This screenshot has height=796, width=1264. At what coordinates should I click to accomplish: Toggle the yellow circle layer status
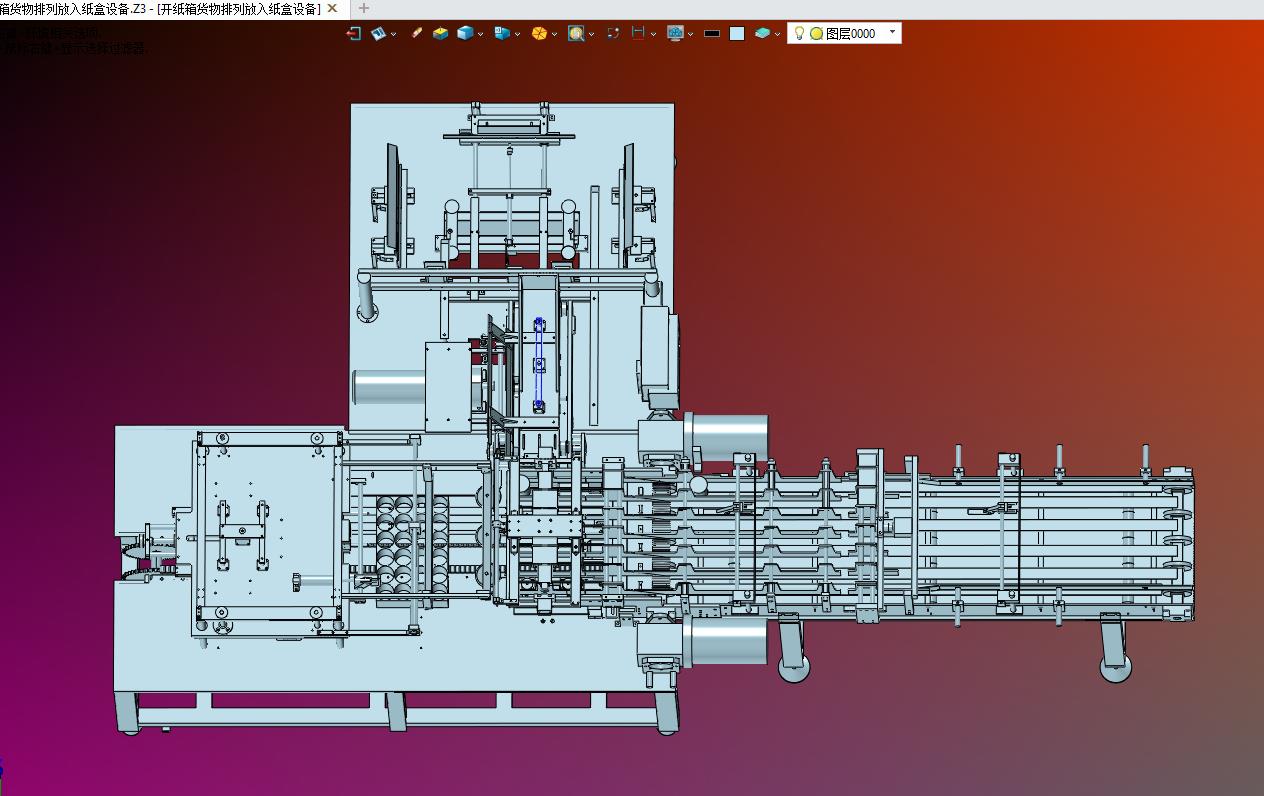[816, 33]
